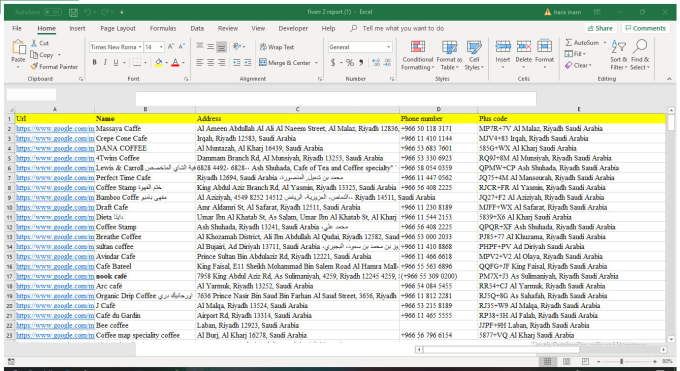Increase font size with the larger A icon
Screen dimensions: 680x371
click(171, 46)
